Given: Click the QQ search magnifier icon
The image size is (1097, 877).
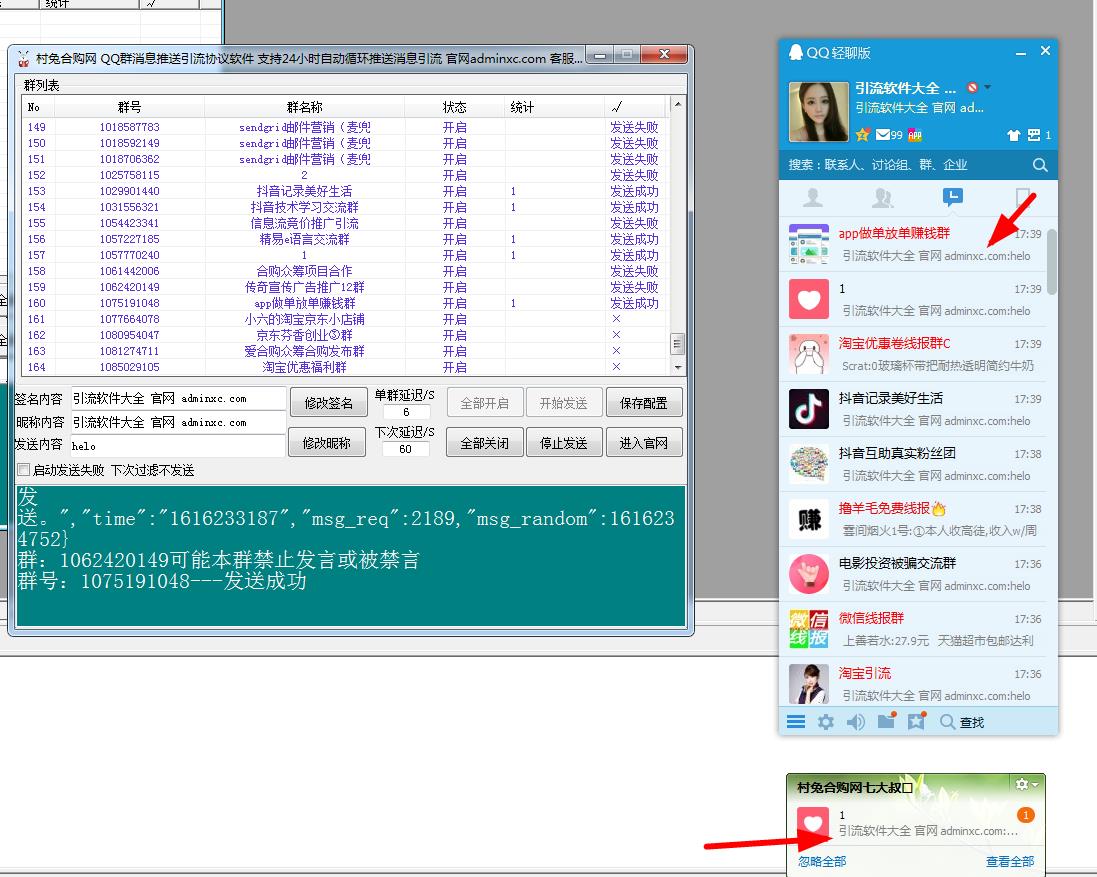Looking at the screenshot, I should pos(1040,165).
